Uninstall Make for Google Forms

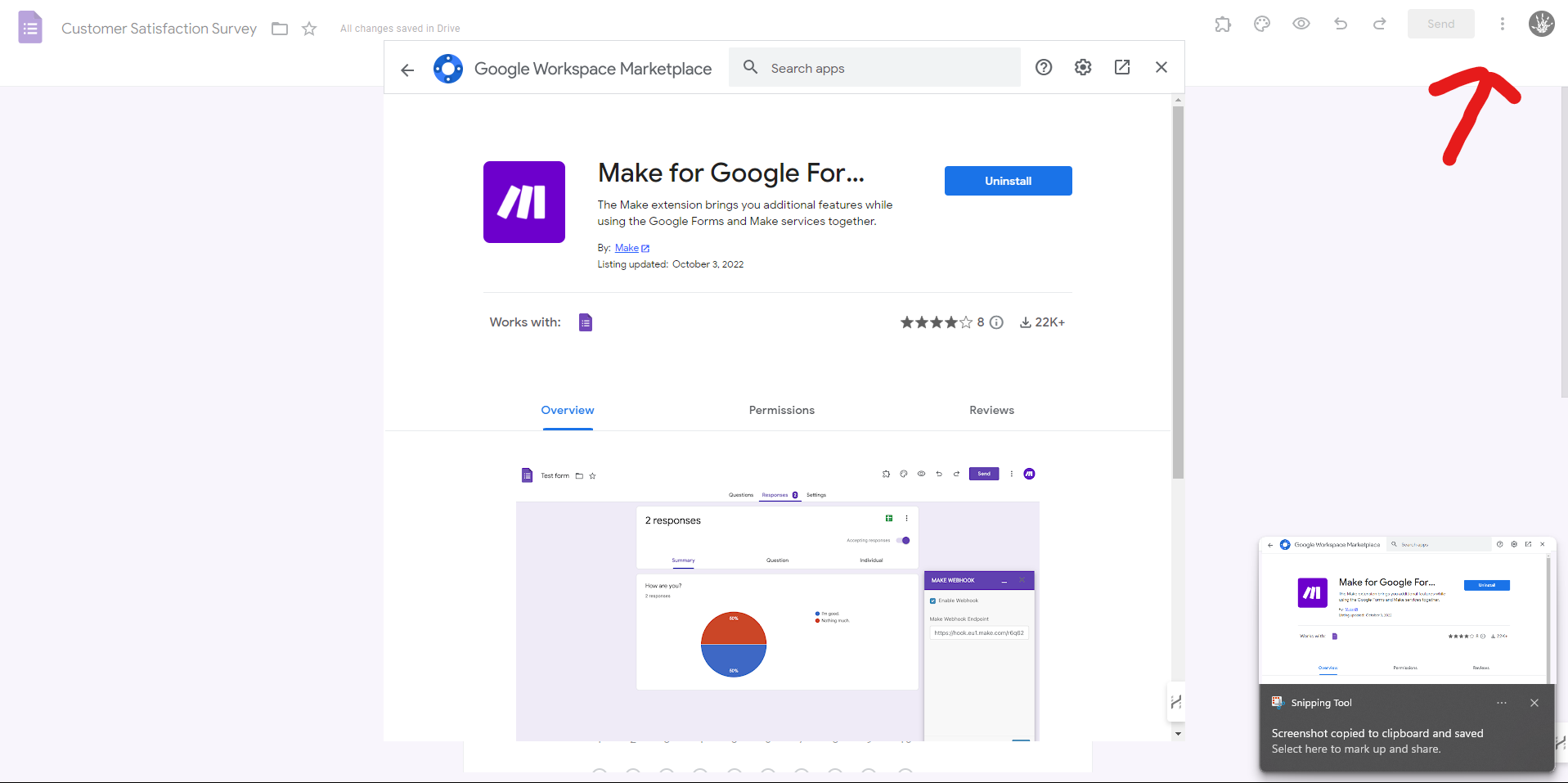tap(1008, 181)
